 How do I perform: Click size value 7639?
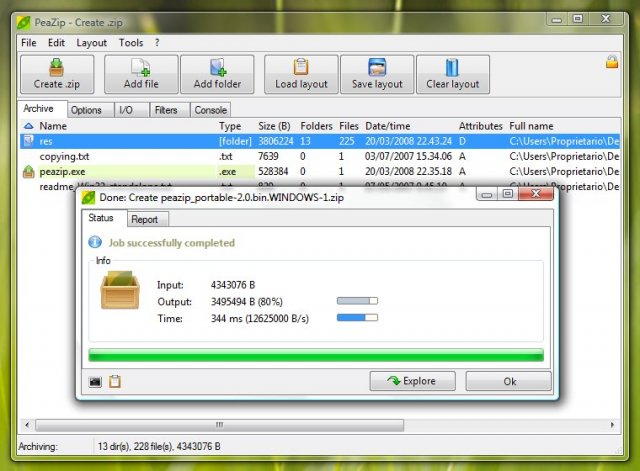[268, 156]
